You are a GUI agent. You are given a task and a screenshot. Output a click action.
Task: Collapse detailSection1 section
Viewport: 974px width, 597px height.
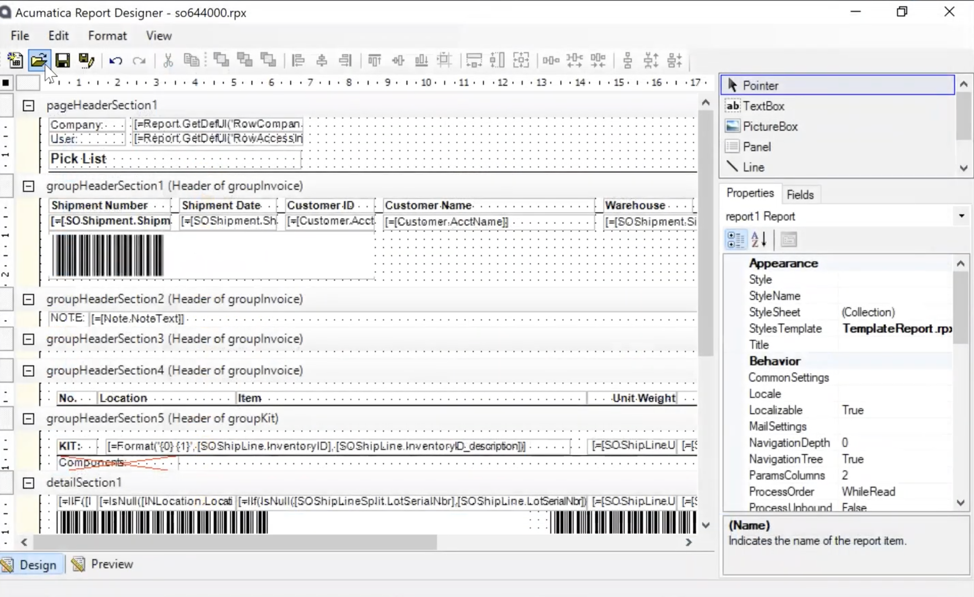29,483
